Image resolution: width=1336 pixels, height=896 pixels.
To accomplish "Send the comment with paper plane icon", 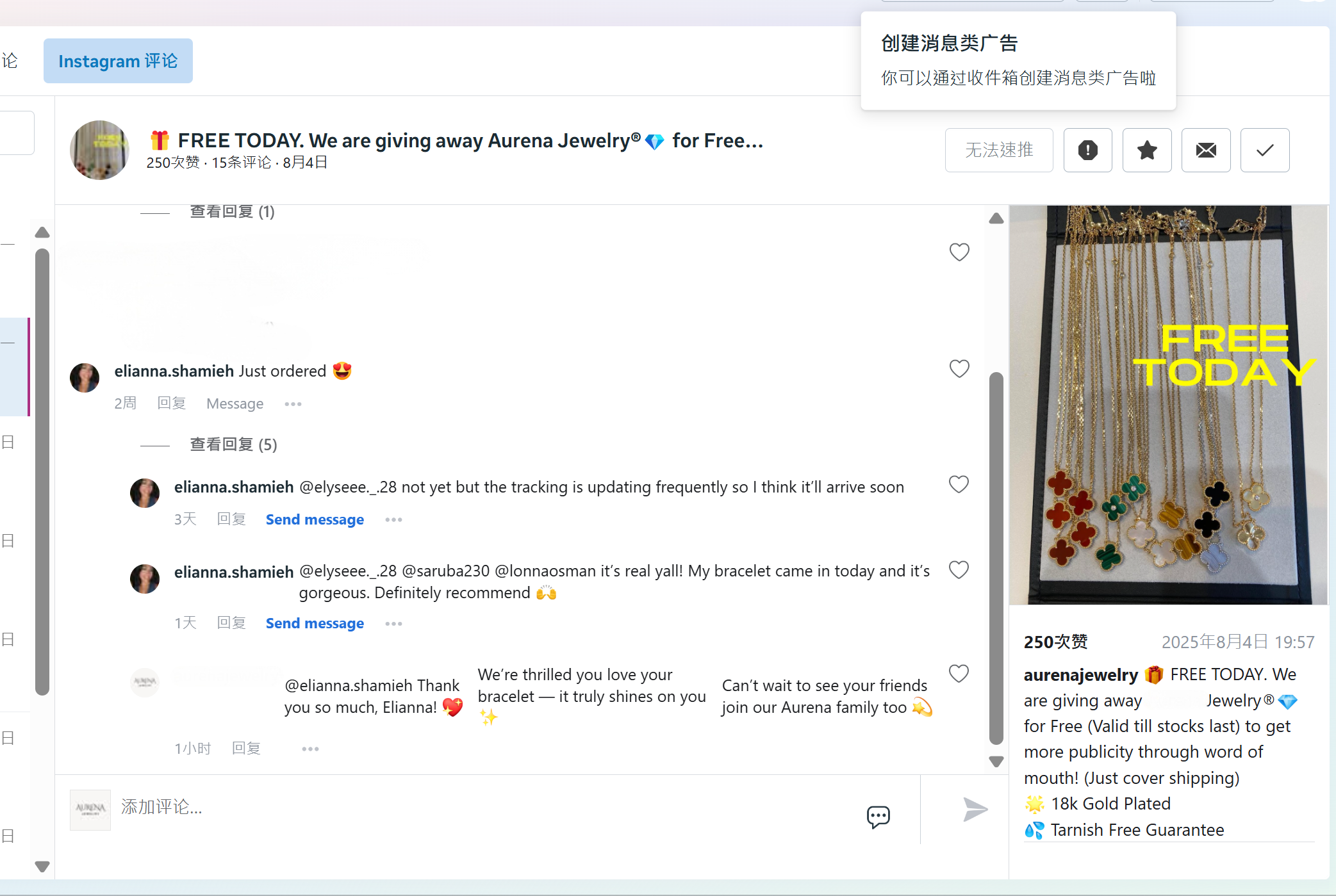I will coord(975,810).
